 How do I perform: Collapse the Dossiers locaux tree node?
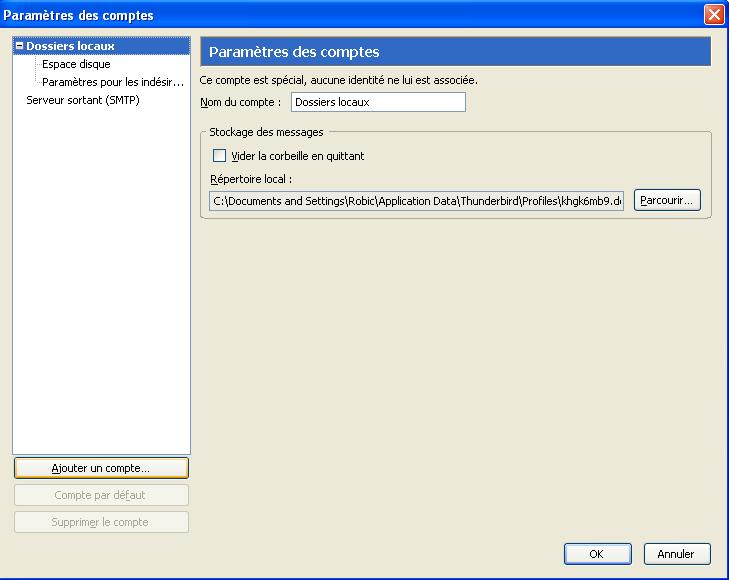pyautogui.click(x=19, y=46)
